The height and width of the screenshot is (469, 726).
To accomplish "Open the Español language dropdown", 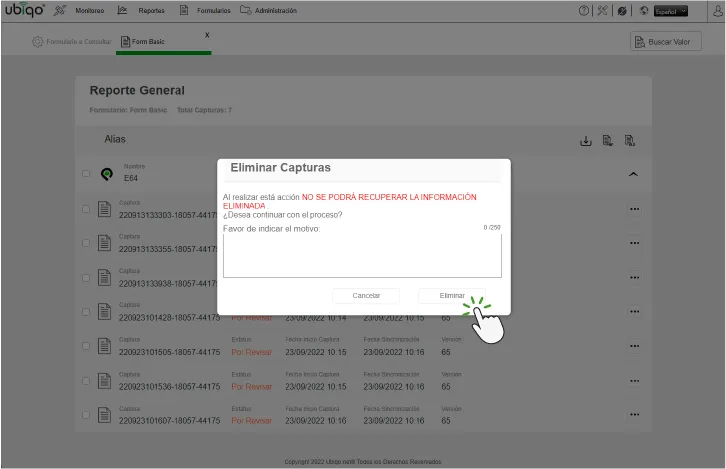I will (670, 11).
